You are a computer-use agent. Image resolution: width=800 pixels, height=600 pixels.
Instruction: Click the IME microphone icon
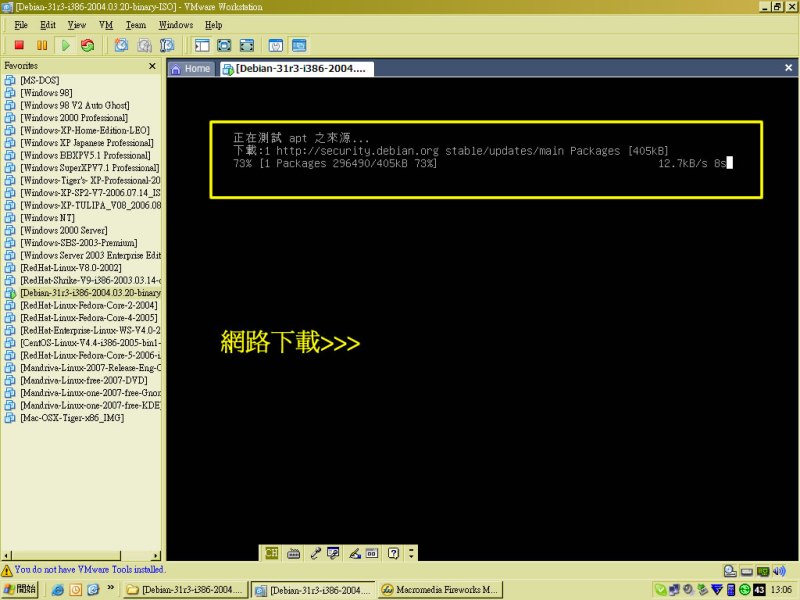pyautogui.click(x=315, y=553)
